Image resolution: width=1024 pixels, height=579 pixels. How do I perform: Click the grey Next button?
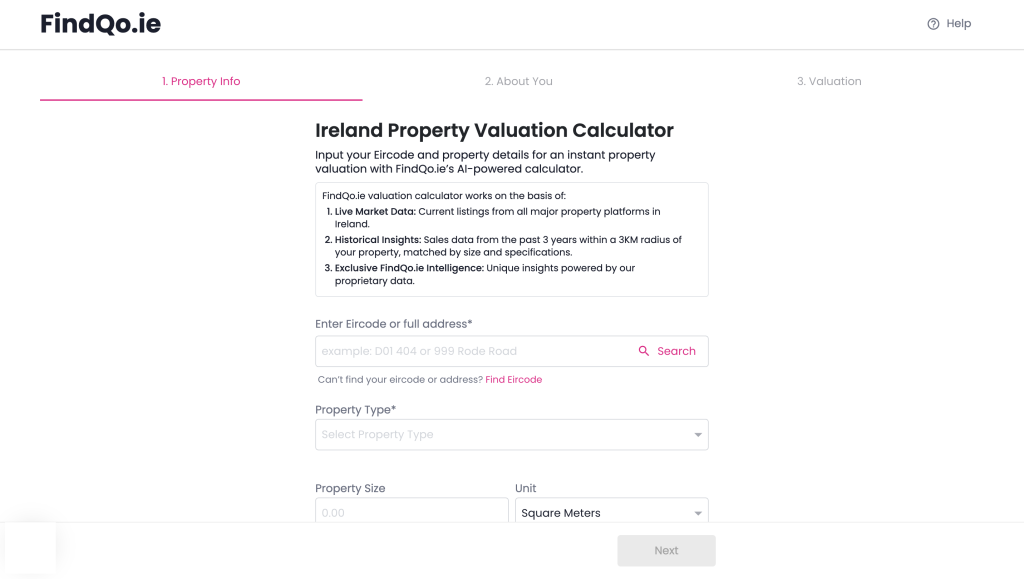(666, 550)
